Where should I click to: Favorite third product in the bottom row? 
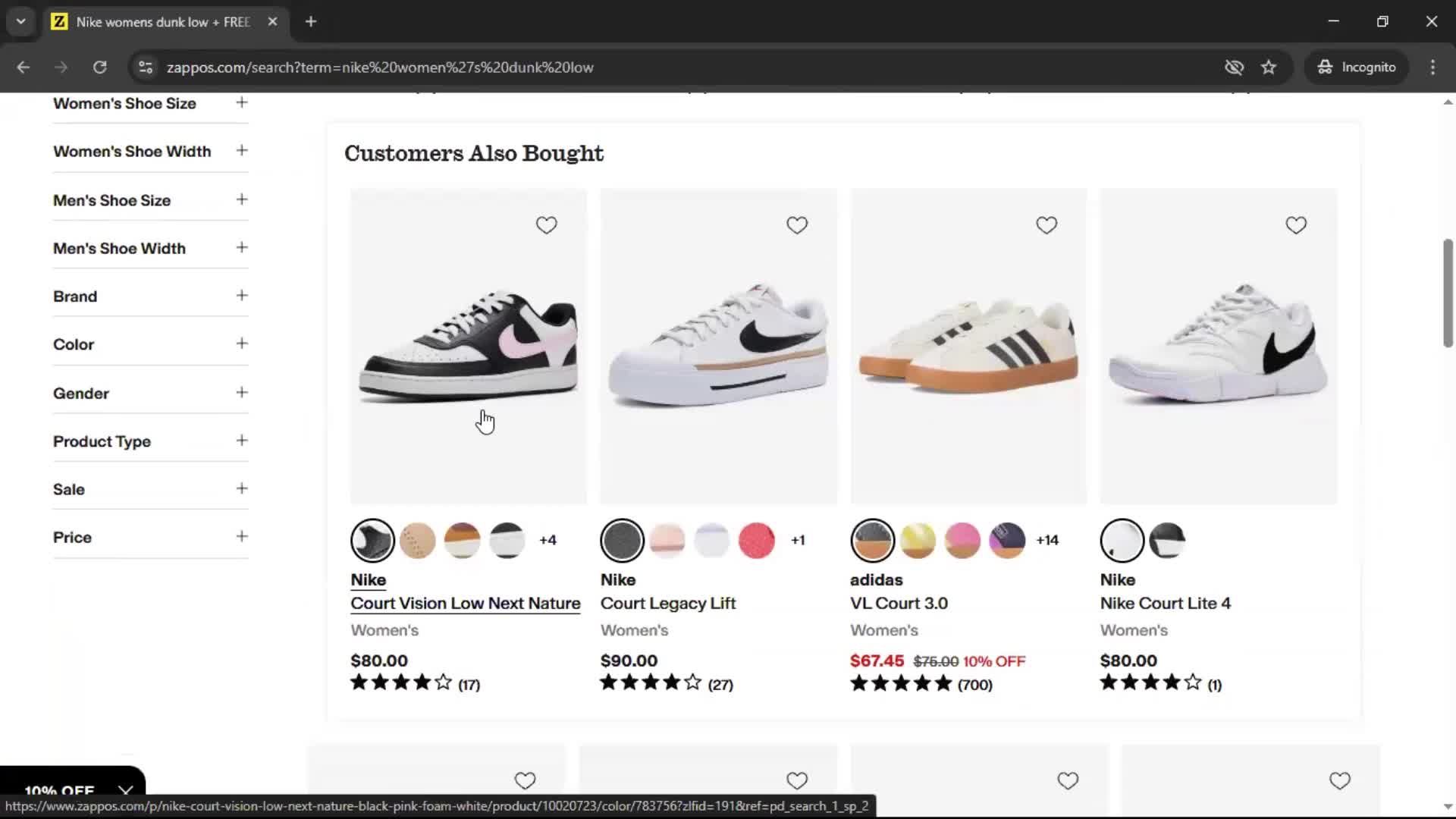1068,780
